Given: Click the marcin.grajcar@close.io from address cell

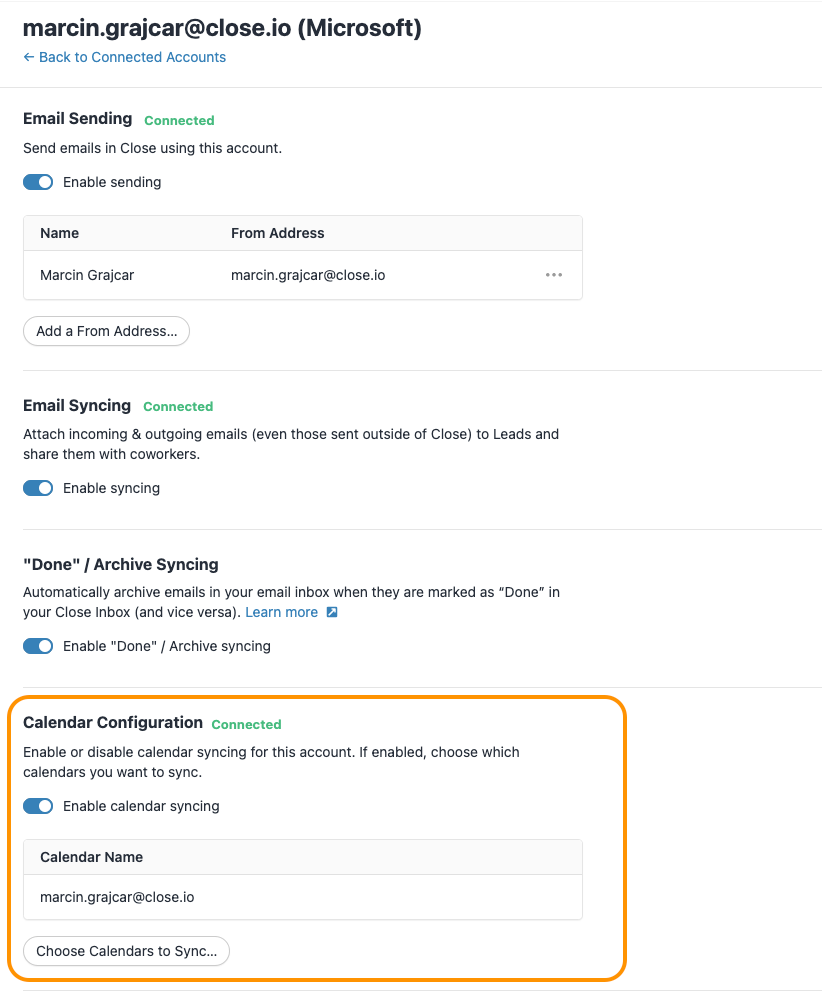Looking at the screenshot, I should (308, 275).
